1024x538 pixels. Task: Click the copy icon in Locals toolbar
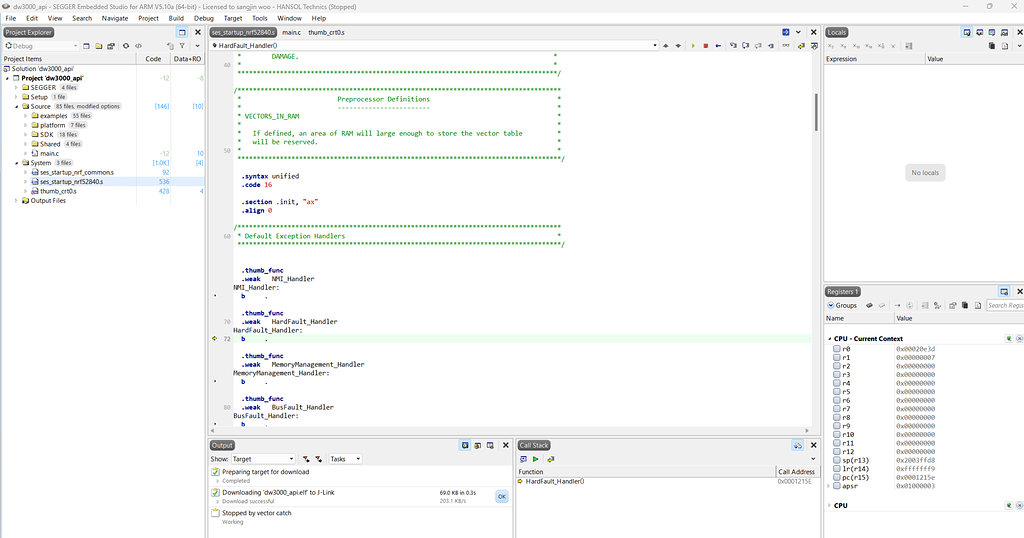pos(992,46)
